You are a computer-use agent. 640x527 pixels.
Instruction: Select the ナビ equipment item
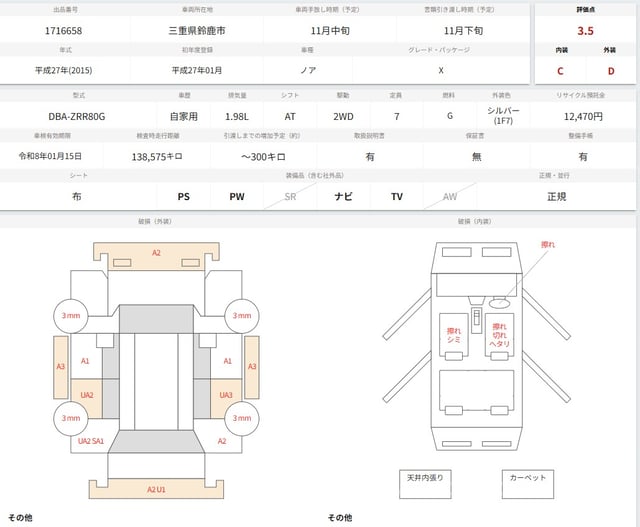[343, 197]
